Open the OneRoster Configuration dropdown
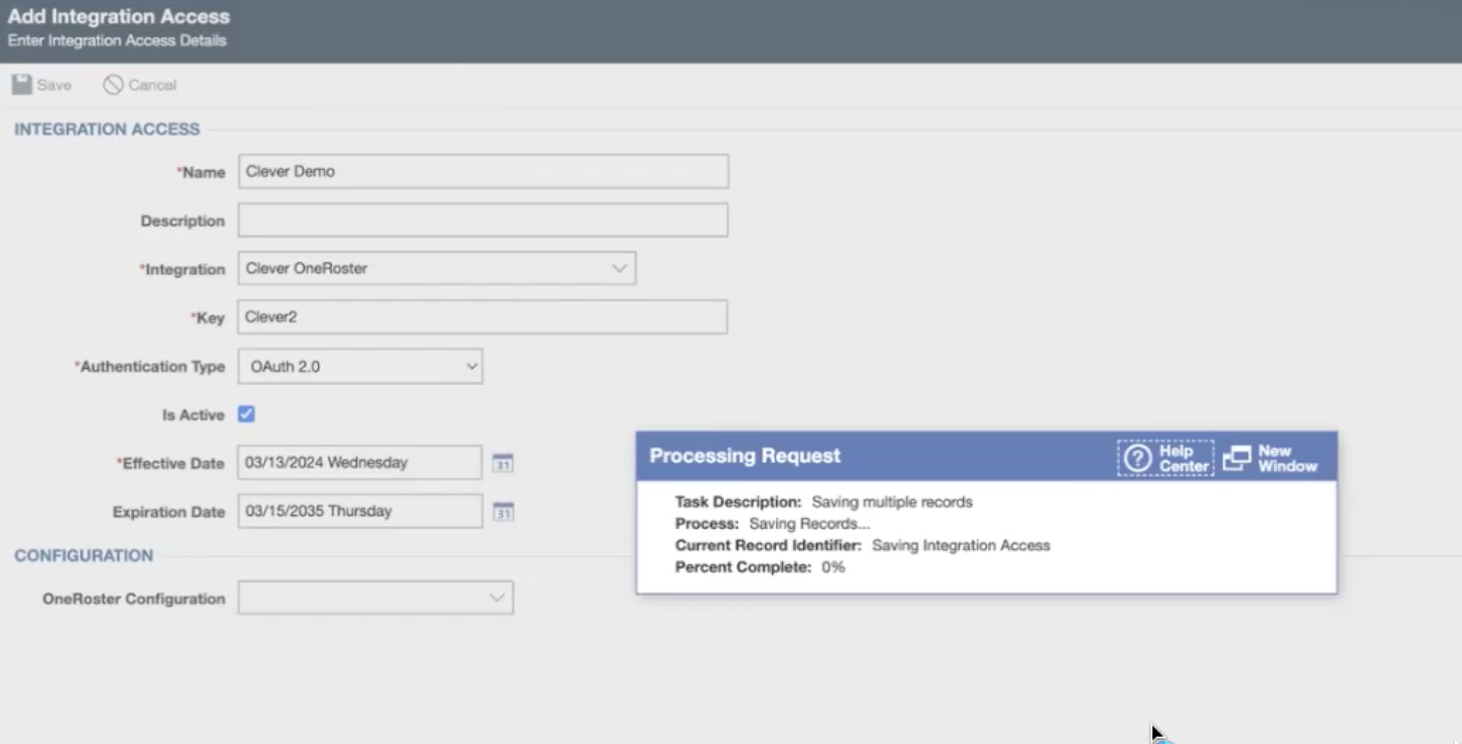The height and width of the screenshot is (744, 1462). click(498, 597)
